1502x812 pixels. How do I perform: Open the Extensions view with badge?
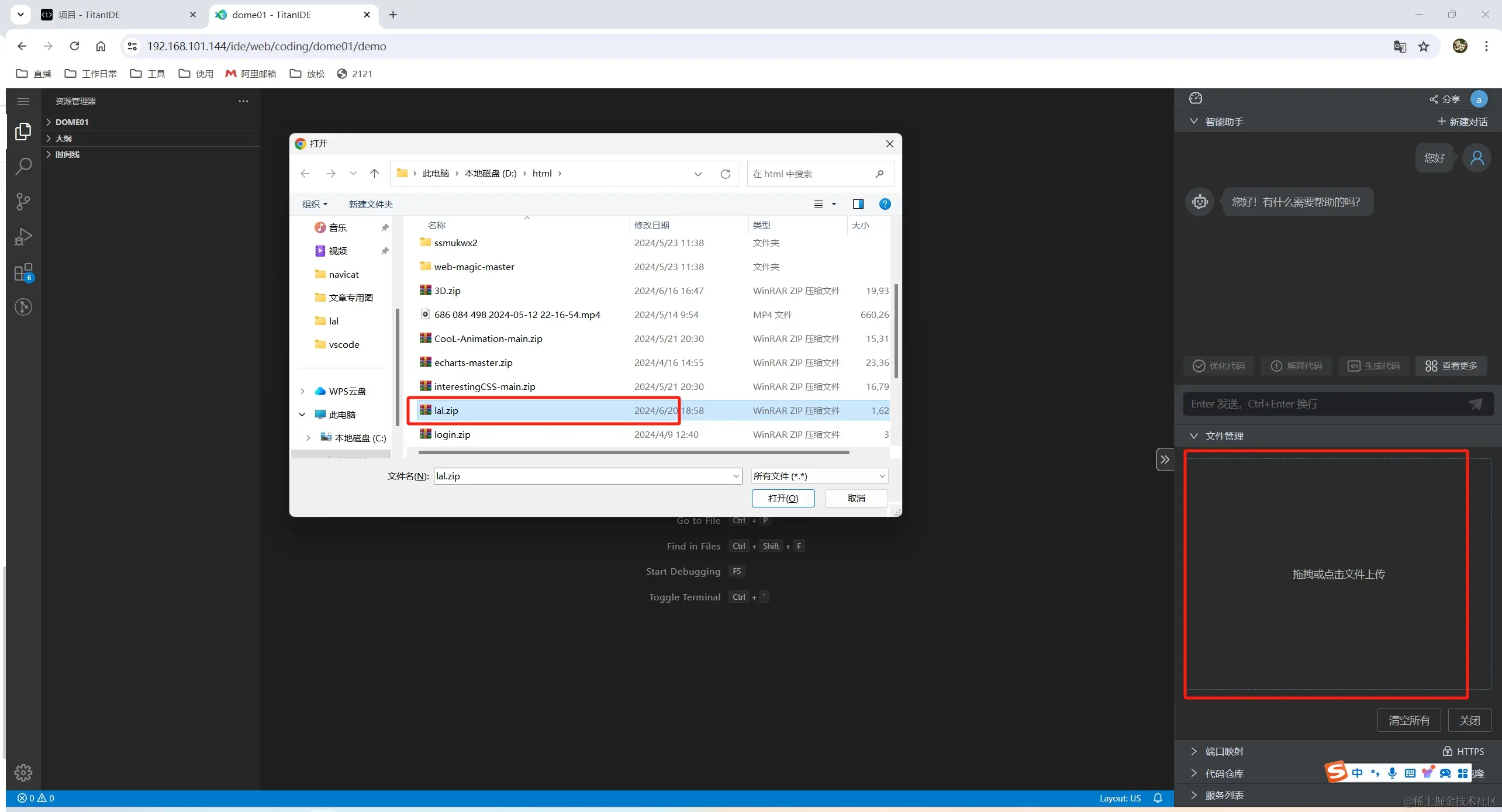[x=23, y=272]
